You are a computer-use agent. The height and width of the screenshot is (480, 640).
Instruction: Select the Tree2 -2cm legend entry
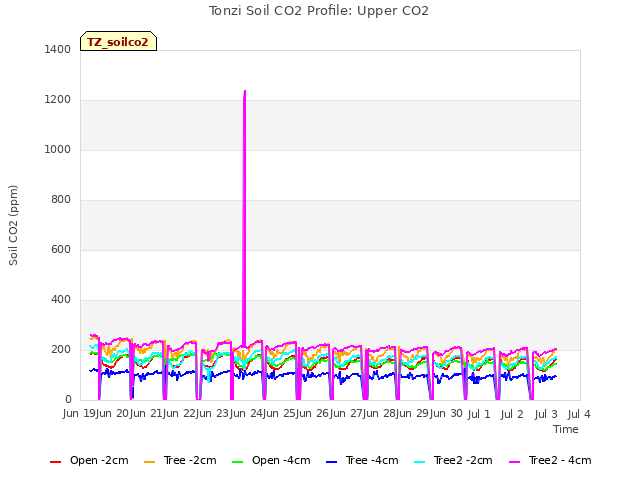pos(453,460)
